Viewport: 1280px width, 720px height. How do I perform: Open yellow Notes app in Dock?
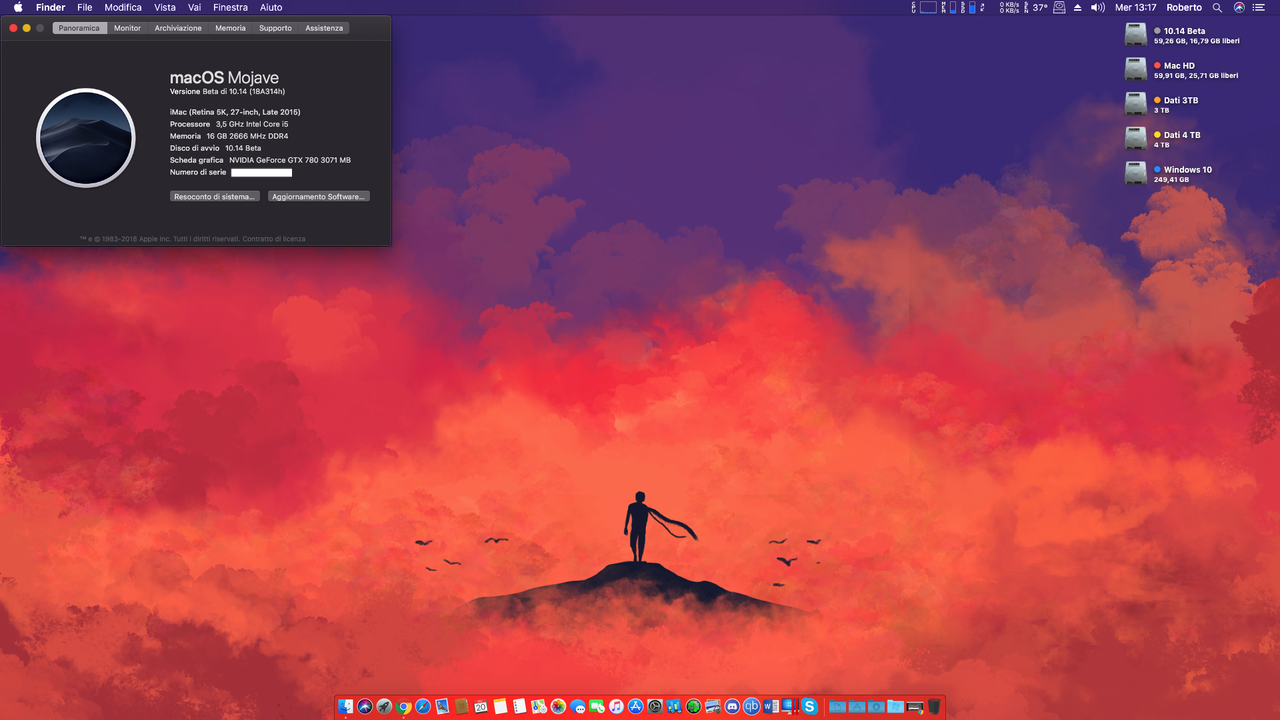[500, 706]
